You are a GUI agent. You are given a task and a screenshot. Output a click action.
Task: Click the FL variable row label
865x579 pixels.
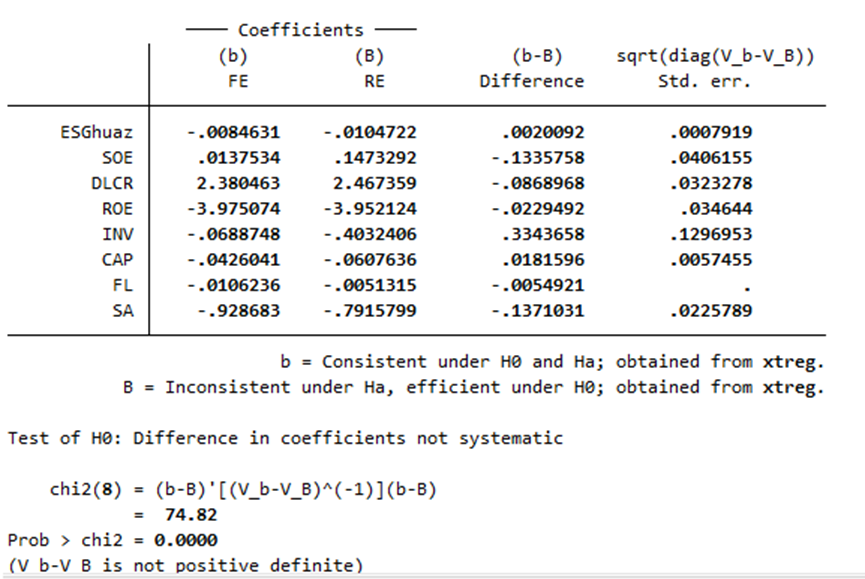click(x=123, y=285)
